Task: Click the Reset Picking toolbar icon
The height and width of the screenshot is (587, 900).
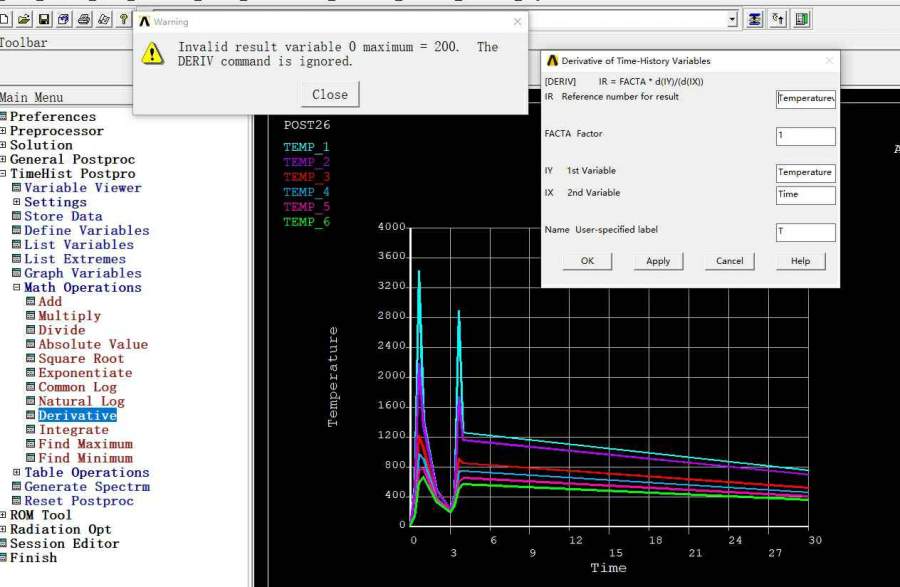Action: click(778, 19)
